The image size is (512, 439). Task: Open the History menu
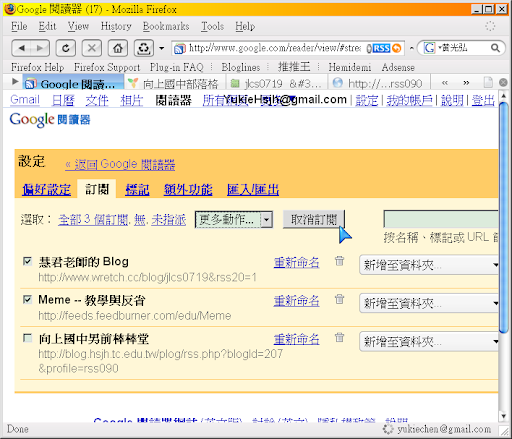(116, 26)
